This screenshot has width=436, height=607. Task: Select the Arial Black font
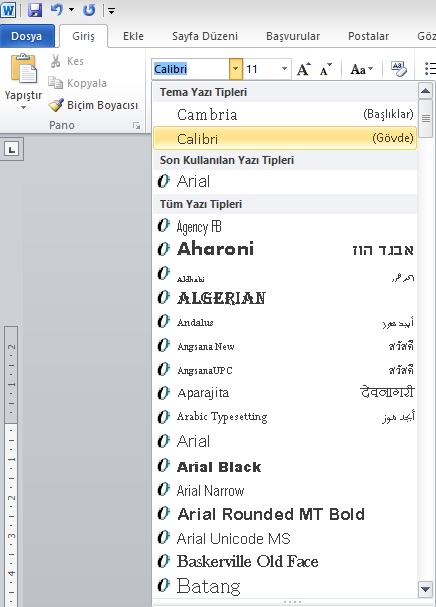click(285, 466)
